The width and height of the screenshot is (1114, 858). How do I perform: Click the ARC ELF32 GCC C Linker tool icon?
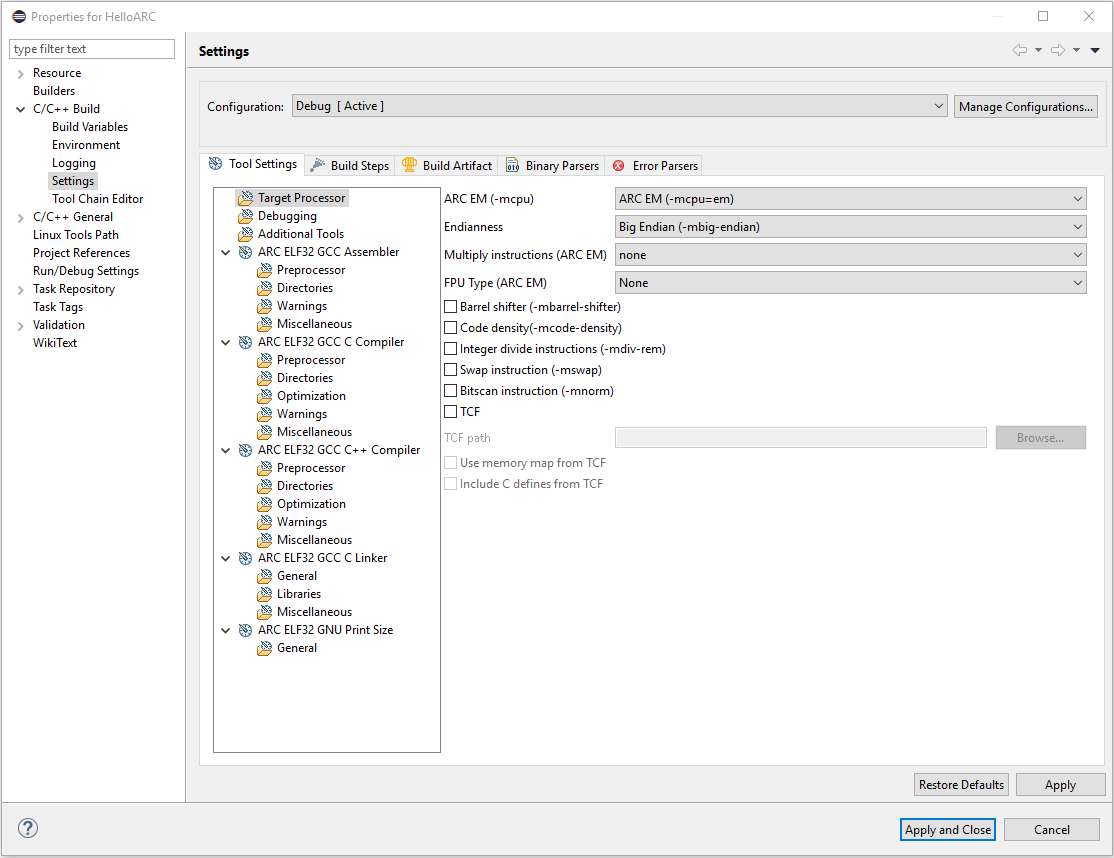tap(245, 558)
